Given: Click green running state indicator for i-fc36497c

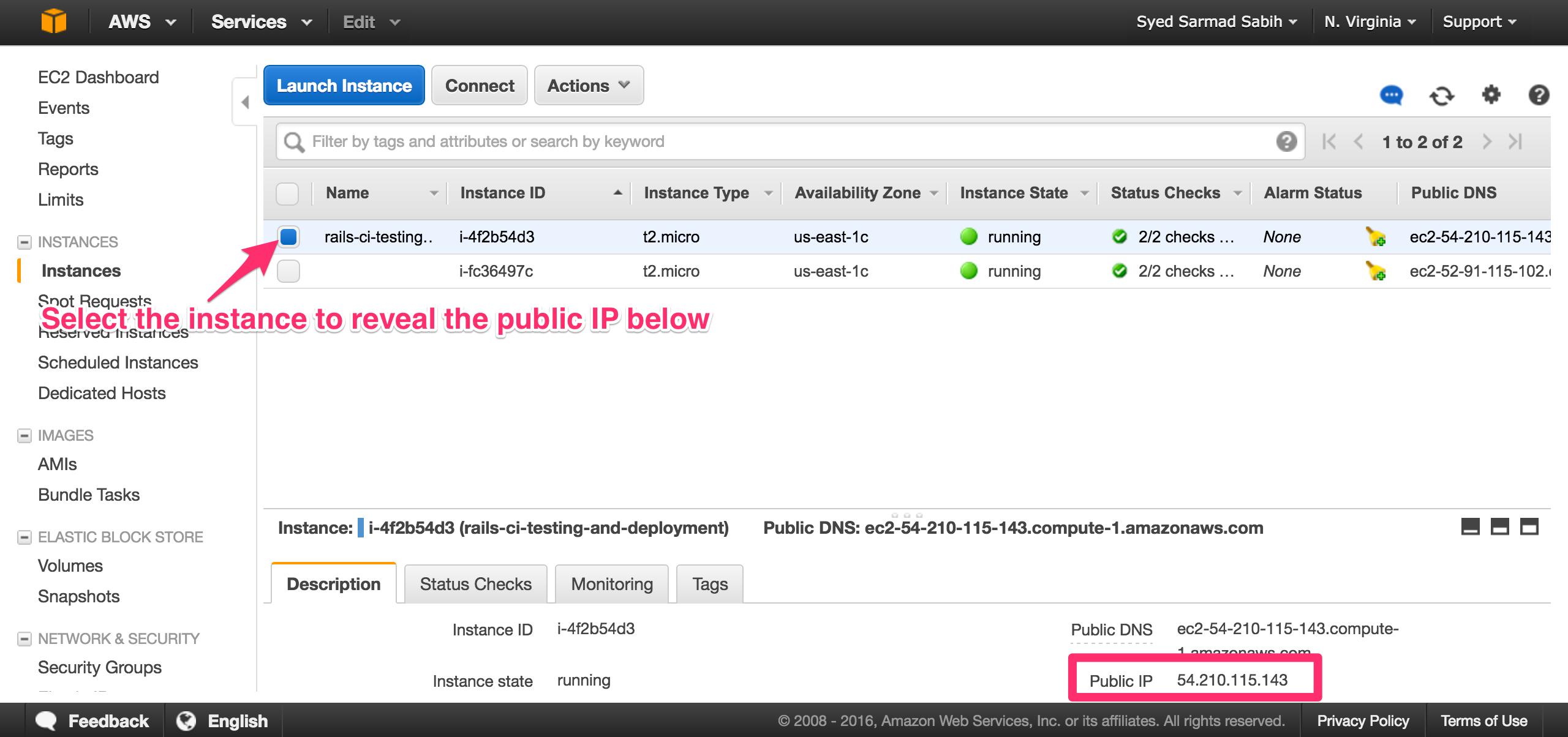Looking at the screenshot, I should pyautogui.click(x=969, y=271).
